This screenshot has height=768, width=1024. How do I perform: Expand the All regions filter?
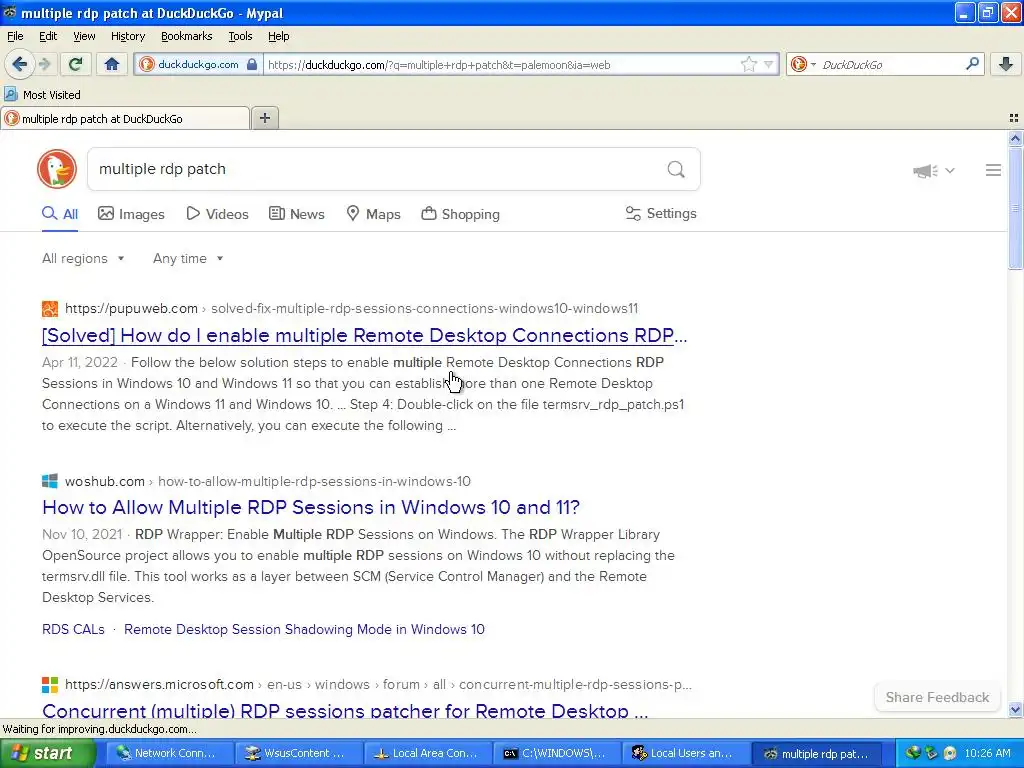click(x=83, y=259)
